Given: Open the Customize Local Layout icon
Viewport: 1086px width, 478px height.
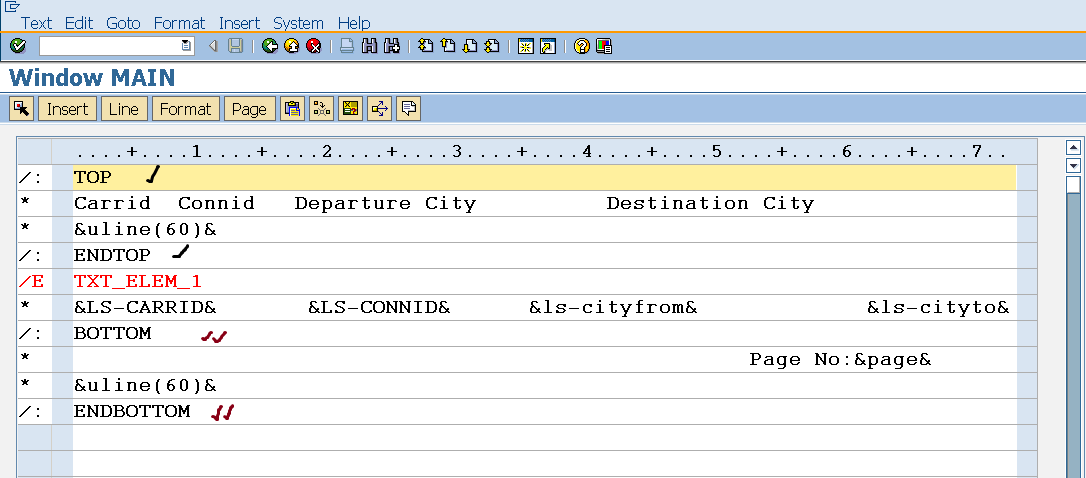Looking at the screenshot, I should pyautogui.click(x=604, y=46).
